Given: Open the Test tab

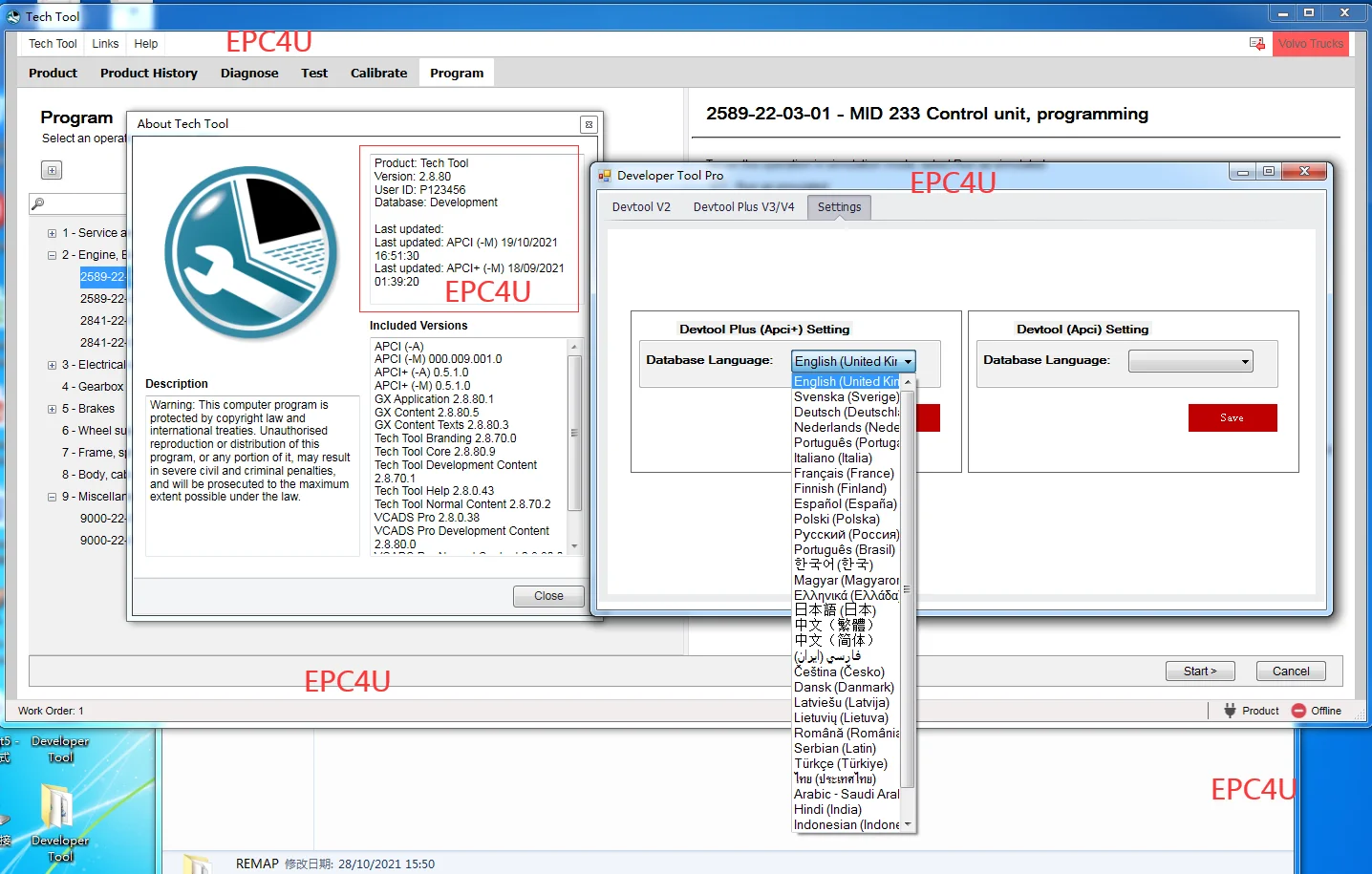Looking at the screenshot, I should click(x=314, y=73).
